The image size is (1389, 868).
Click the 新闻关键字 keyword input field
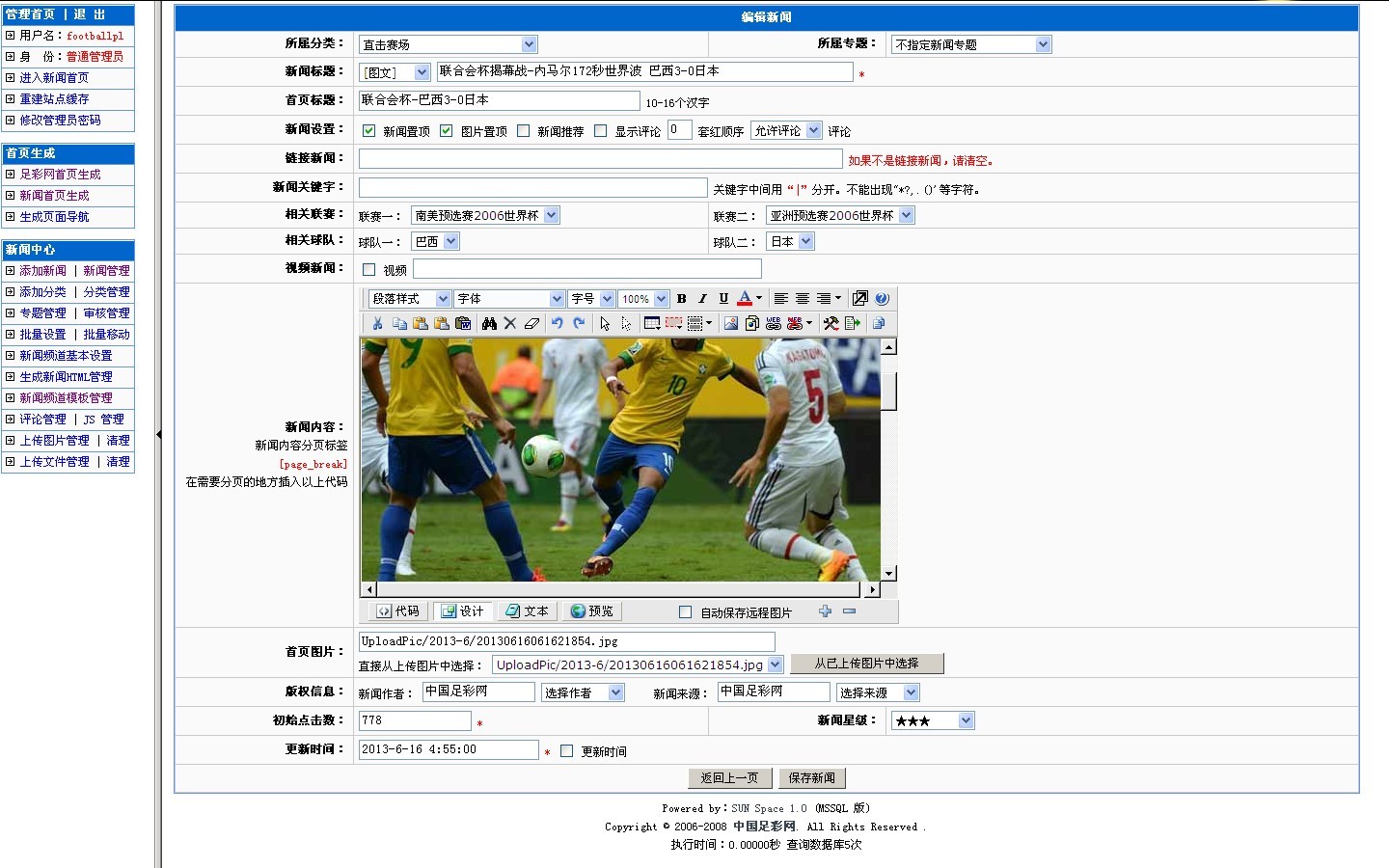(x=532, y=188)
